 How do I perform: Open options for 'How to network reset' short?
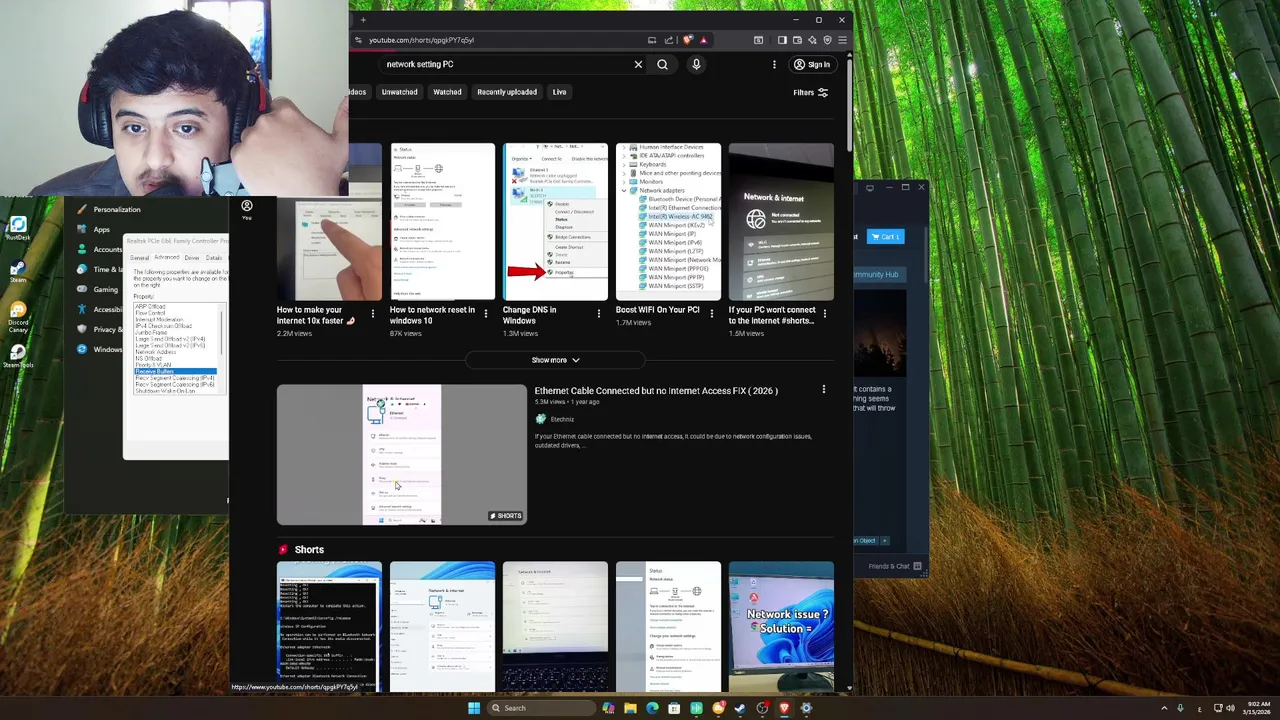485,313
